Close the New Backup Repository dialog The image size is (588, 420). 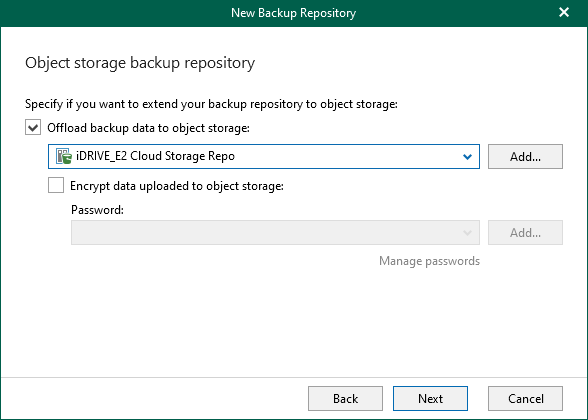(564, 12)
